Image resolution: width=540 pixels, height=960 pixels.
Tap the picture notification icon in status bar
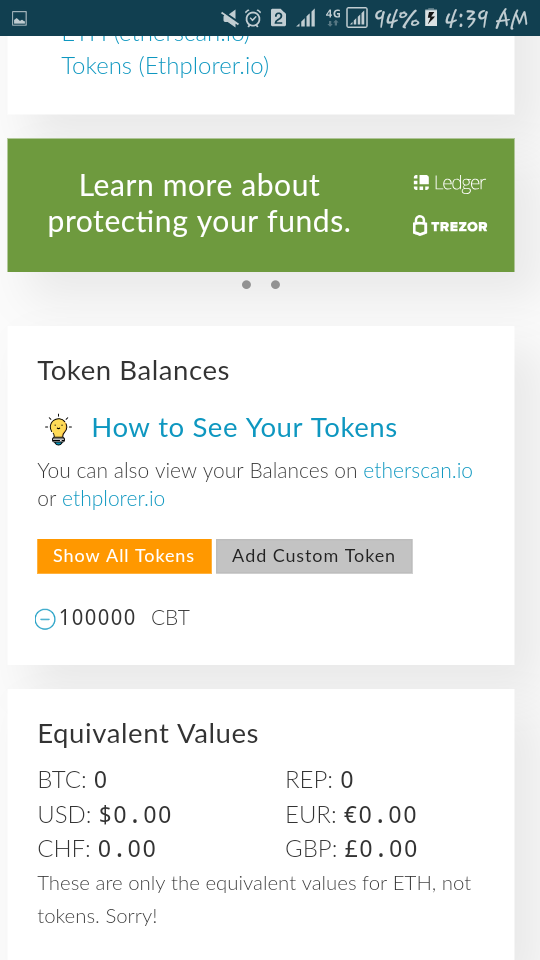19,18
